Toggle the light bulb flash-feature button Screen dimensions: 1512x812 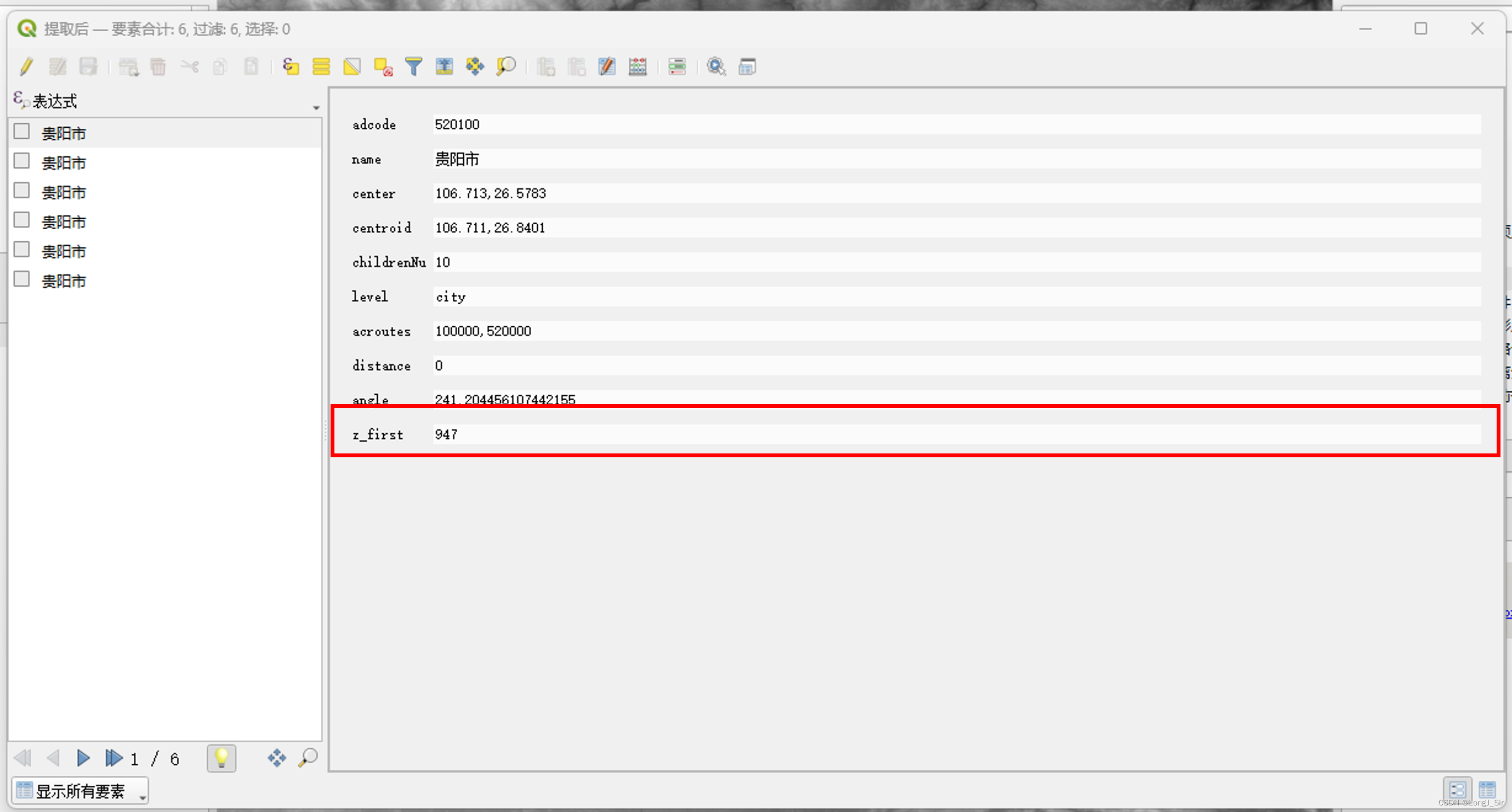(x=221, y=758)
